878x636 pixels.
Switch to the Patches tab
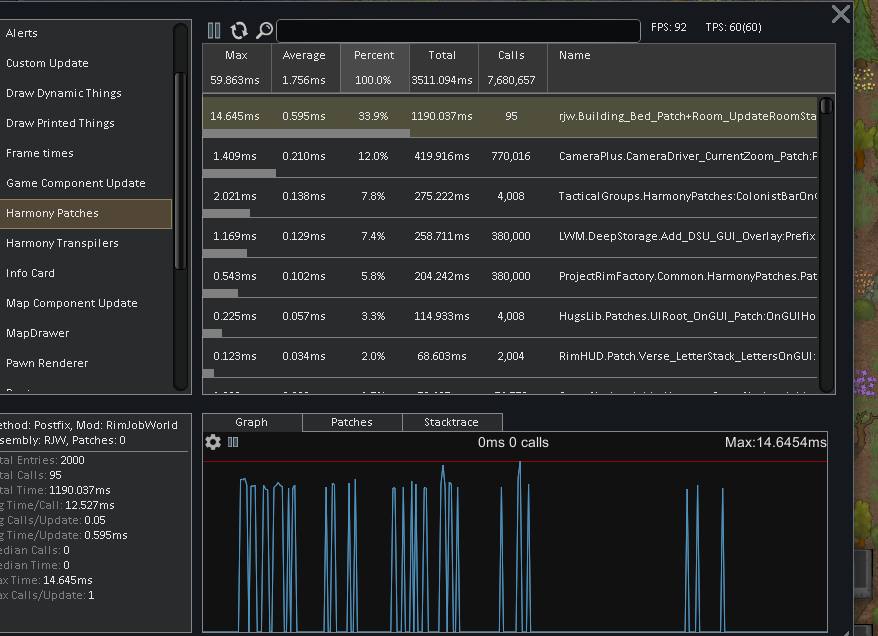[x=352, y=422]
